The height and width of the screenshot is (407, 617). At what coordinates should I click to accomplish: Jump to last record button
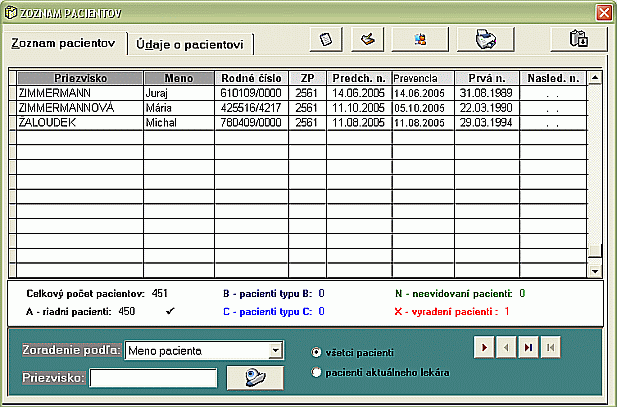[x=528, y=347]
